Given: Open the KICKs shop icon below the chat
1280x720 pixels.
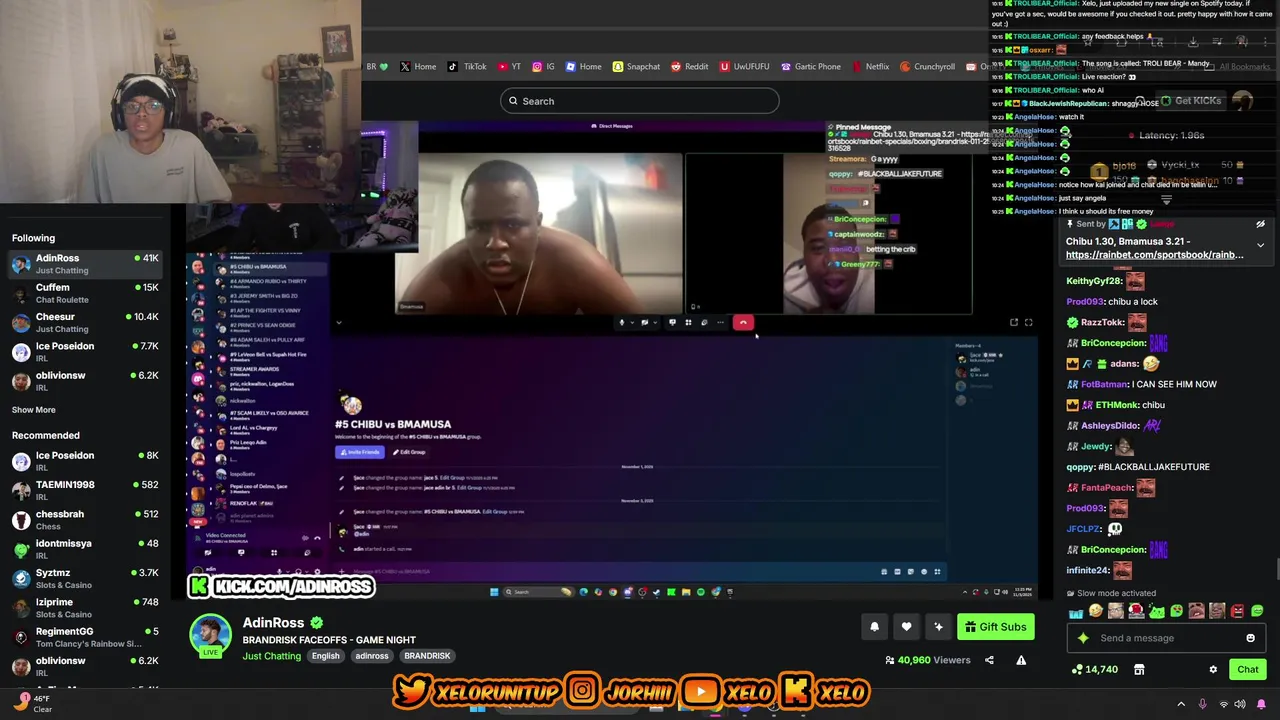Looking at the screenshot, I should (x=1139, y=669).
